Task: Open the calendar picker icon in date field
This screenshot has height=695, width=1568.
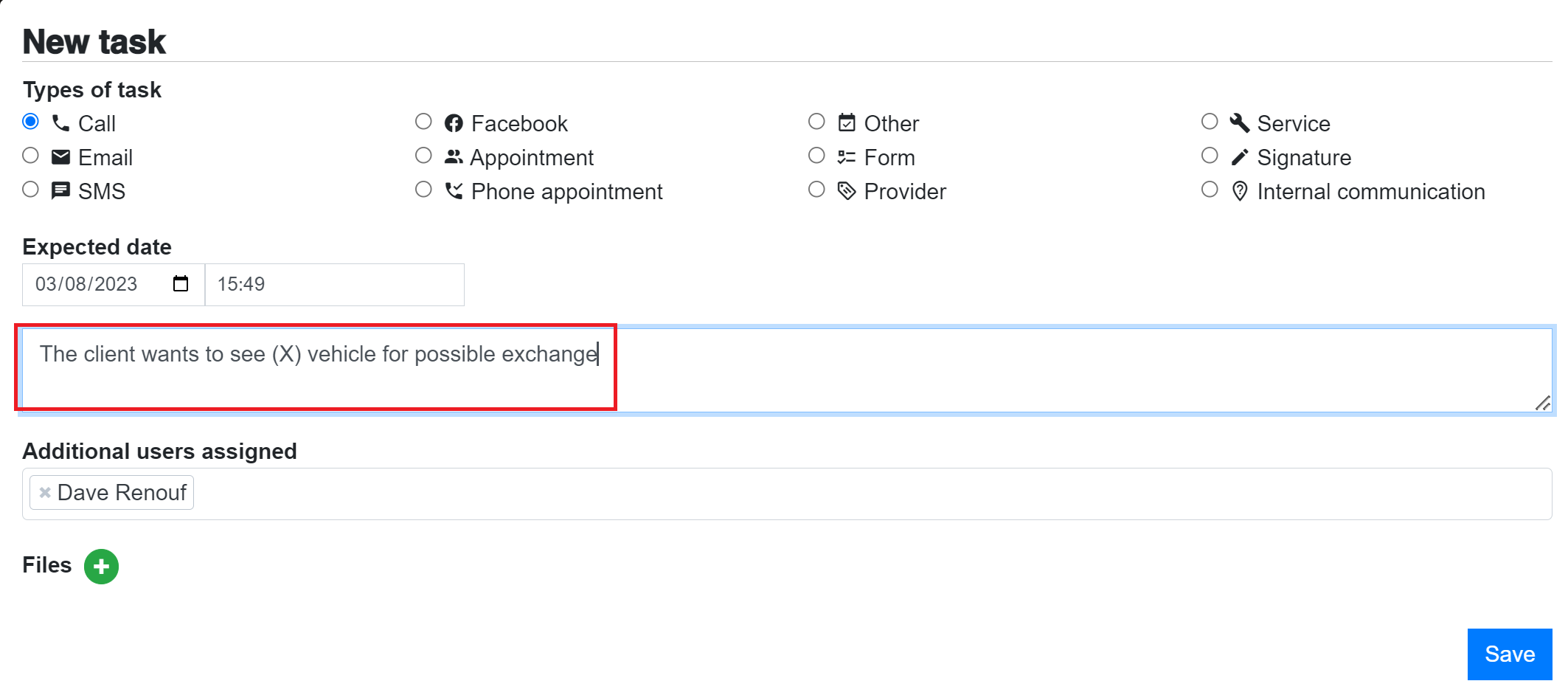Action: point(181,284)
